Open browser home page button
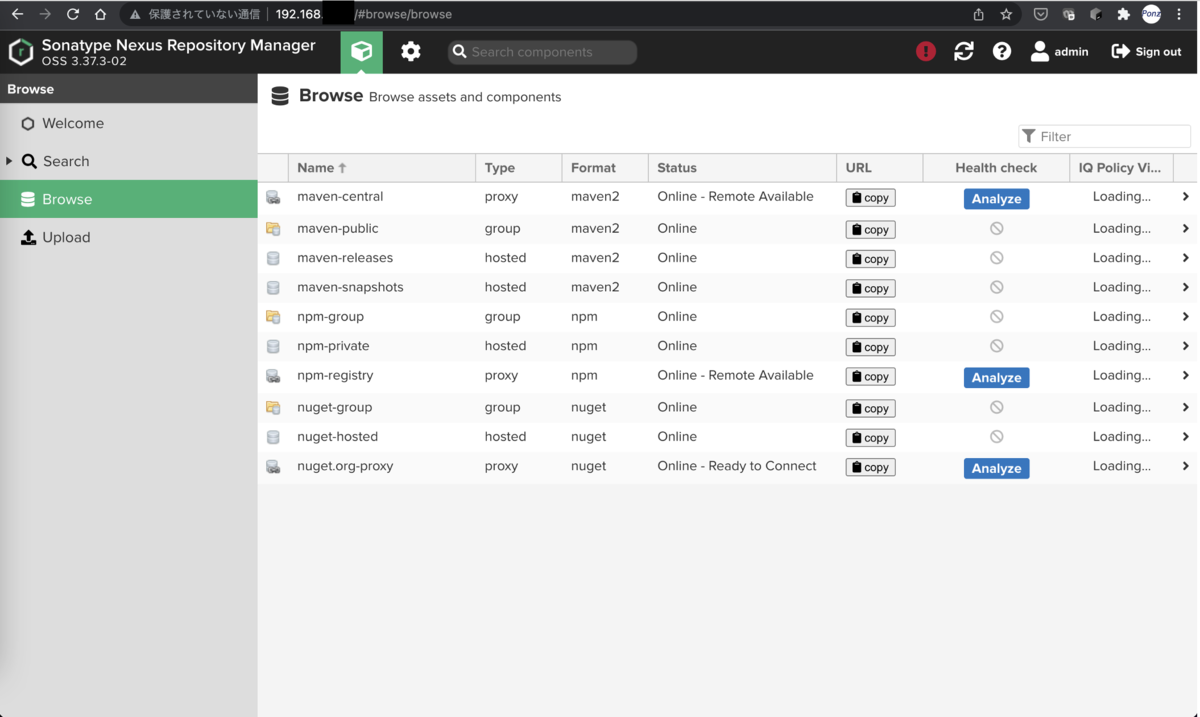 point(100,14)
